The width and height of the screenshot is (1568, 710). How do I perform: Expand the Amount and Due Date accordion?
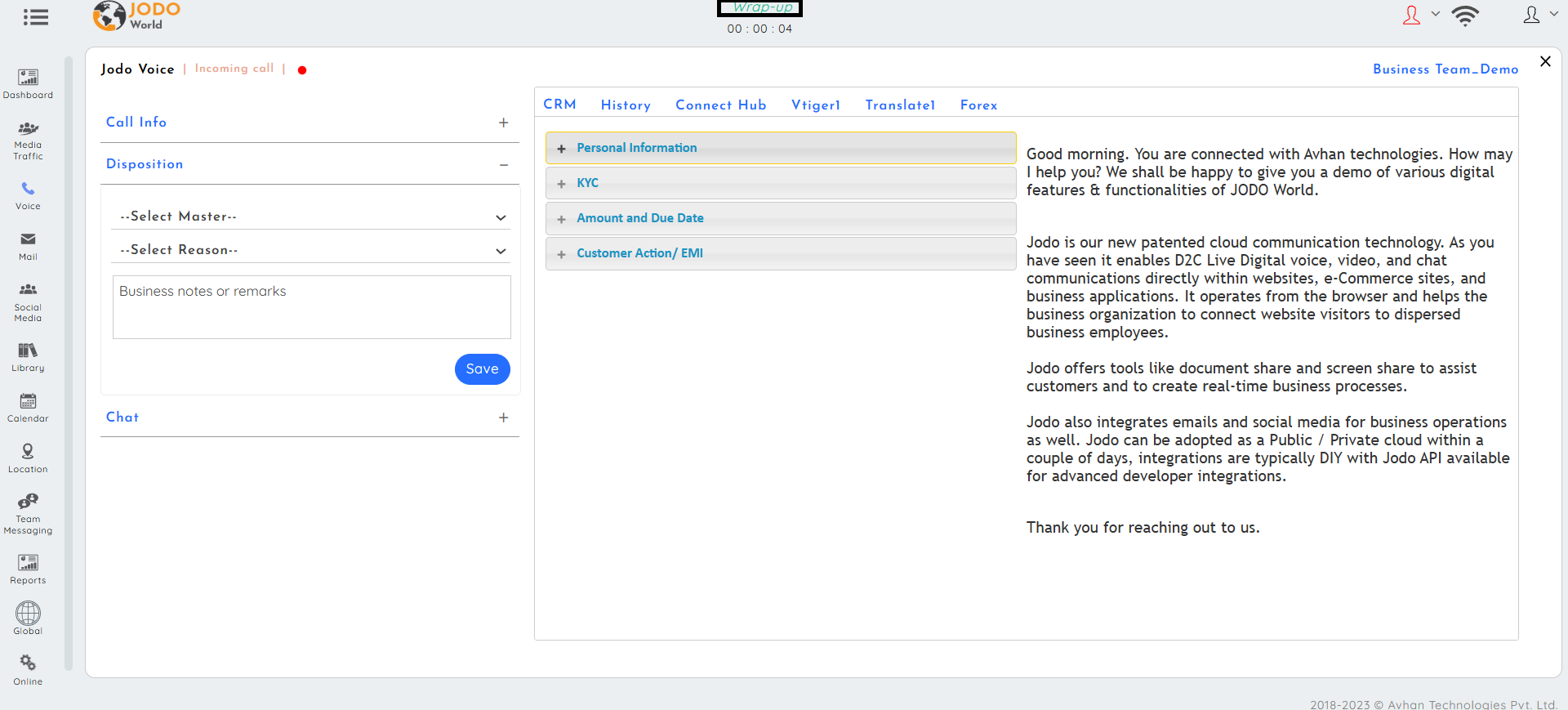tap(781, 218)
